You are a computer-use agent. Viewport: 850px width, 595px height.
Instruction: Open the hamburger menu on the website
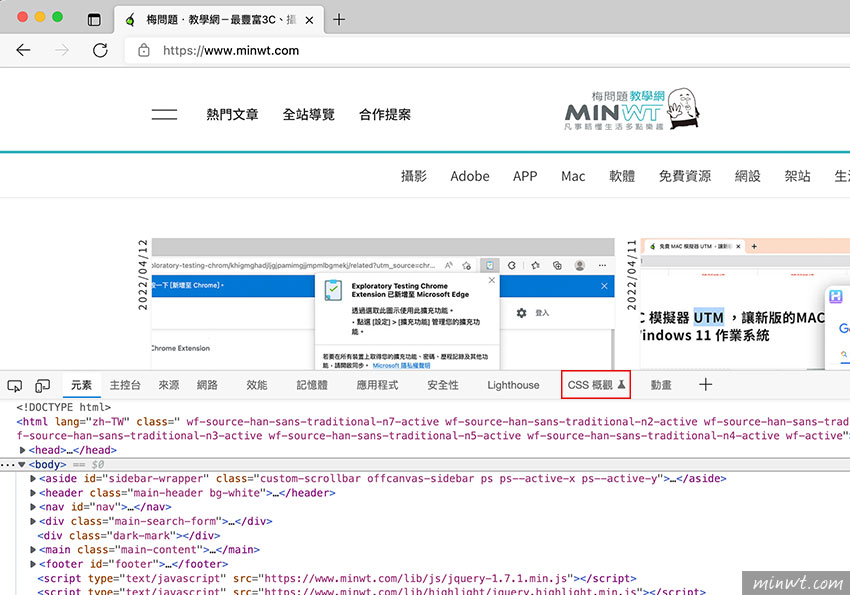[164, 114]
